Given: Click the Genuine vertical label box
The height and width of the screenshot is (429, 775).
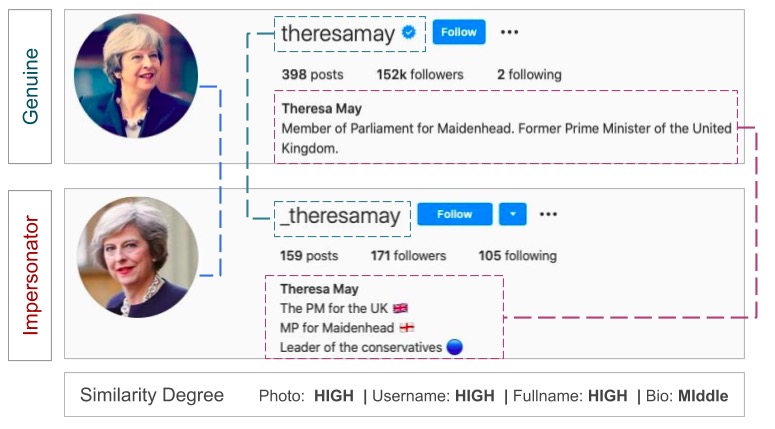Looking at the screenshot, I should pos(30,86).
